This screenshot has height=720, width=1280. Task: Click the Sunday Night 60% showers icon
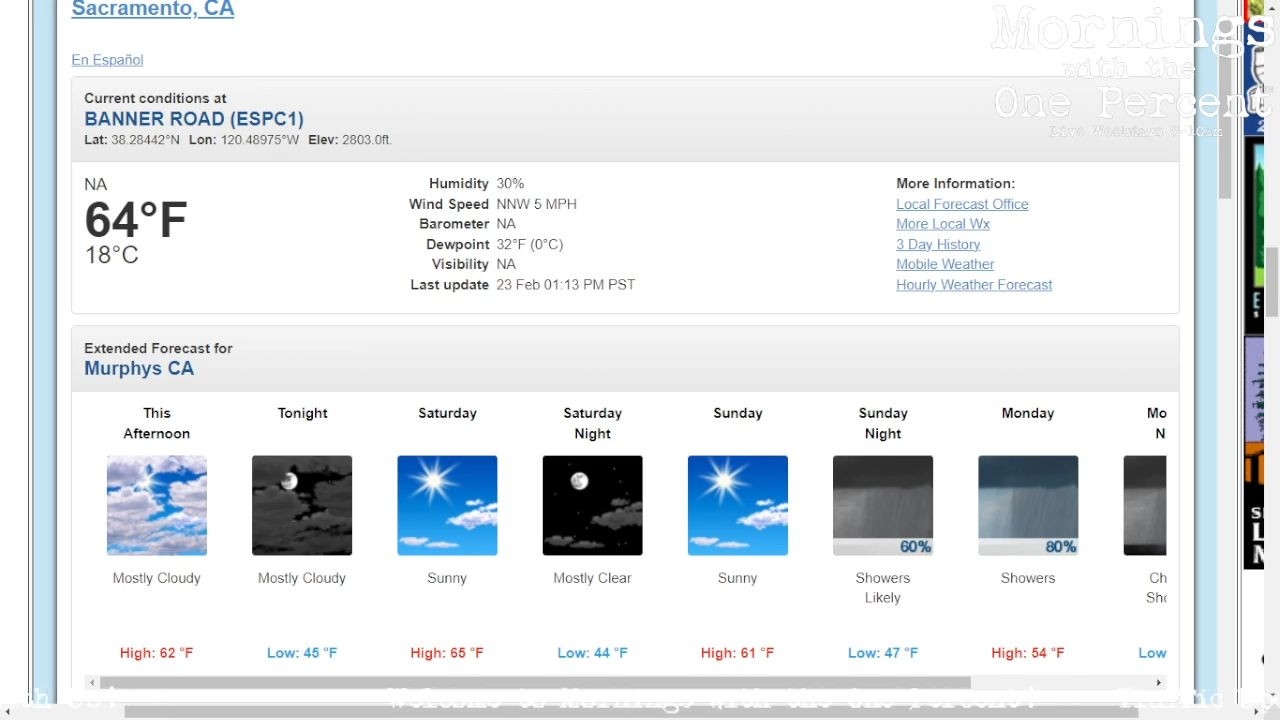(x=882, y=505)
